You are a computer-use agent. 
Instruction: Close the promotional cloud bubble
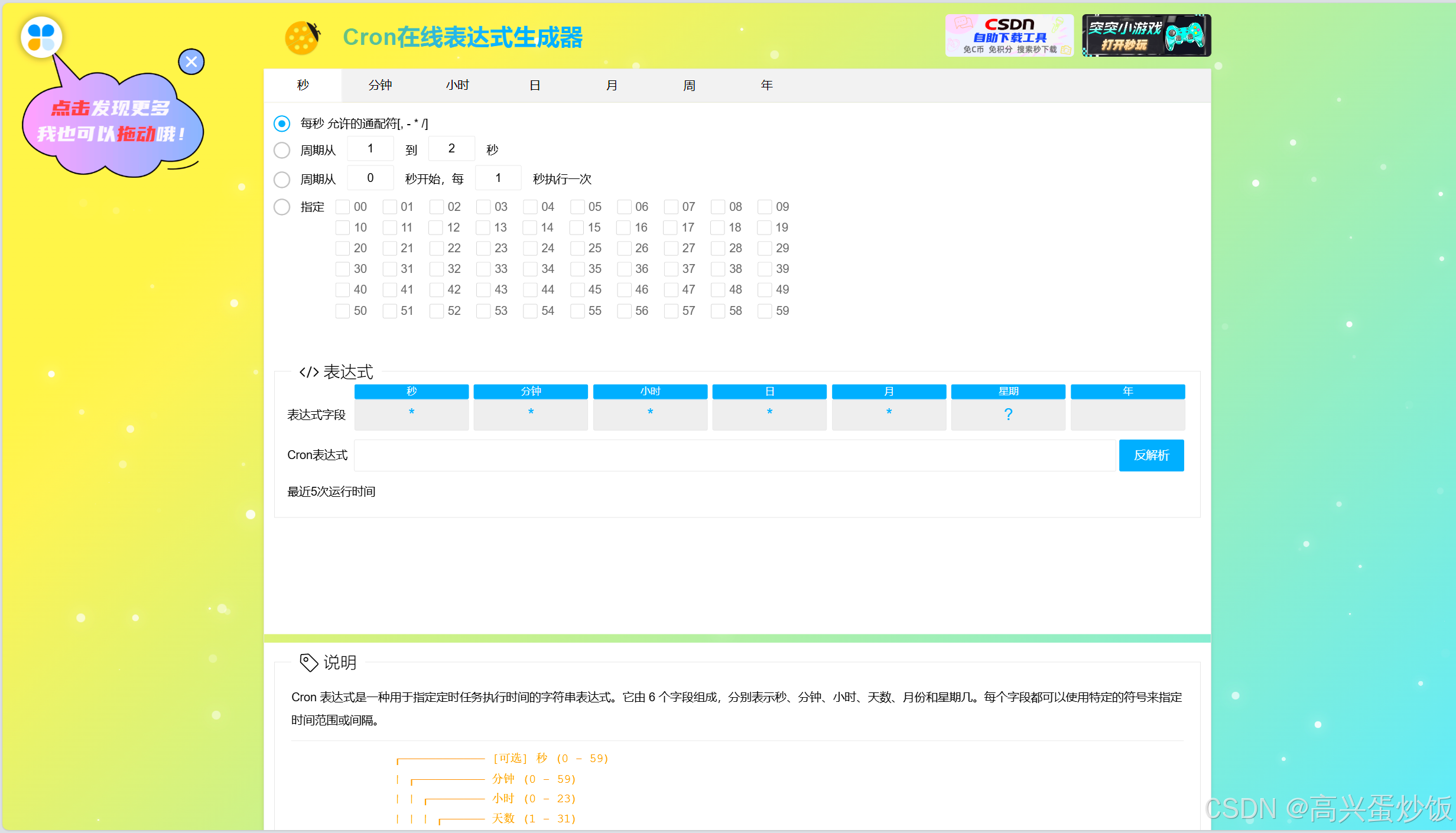coord(191,61)
